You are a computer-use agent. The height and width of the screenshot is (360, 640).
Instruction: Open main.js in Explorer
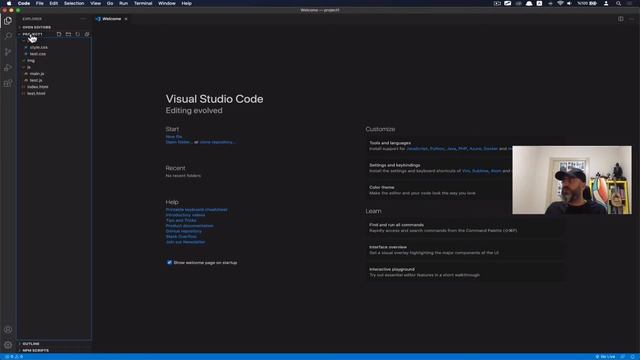tap(37, 73)
